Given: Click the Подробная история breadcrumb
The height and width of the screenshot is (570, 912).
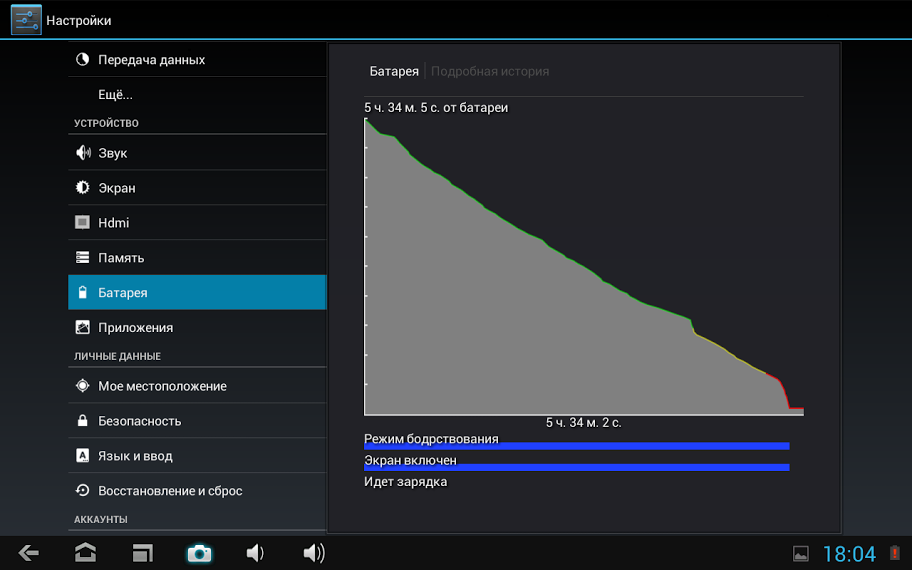Looking at the screenshot, I should click(490, 71).
